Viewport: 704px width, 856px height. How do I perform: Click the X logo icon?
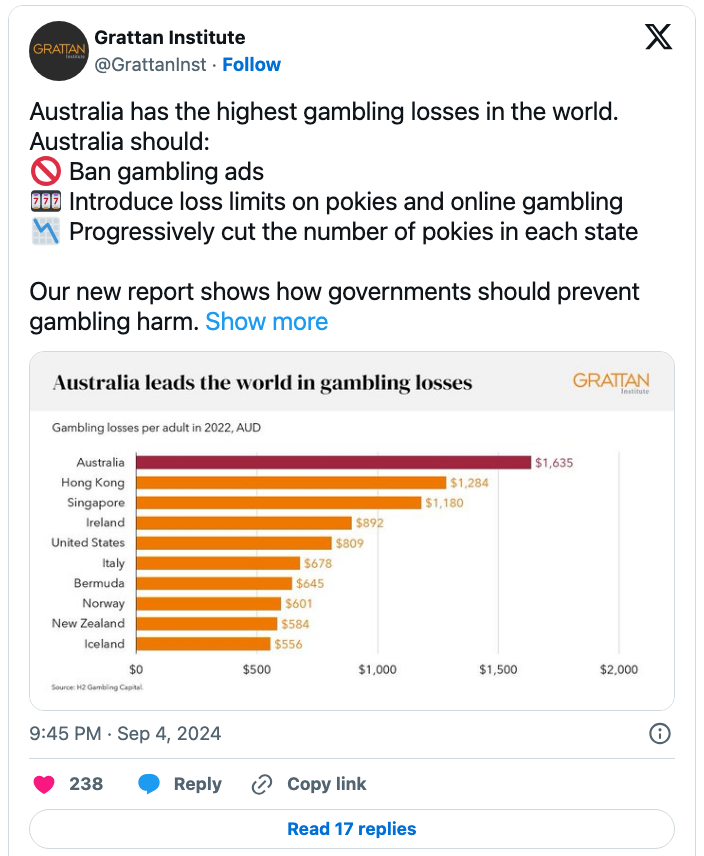[657, 37]
